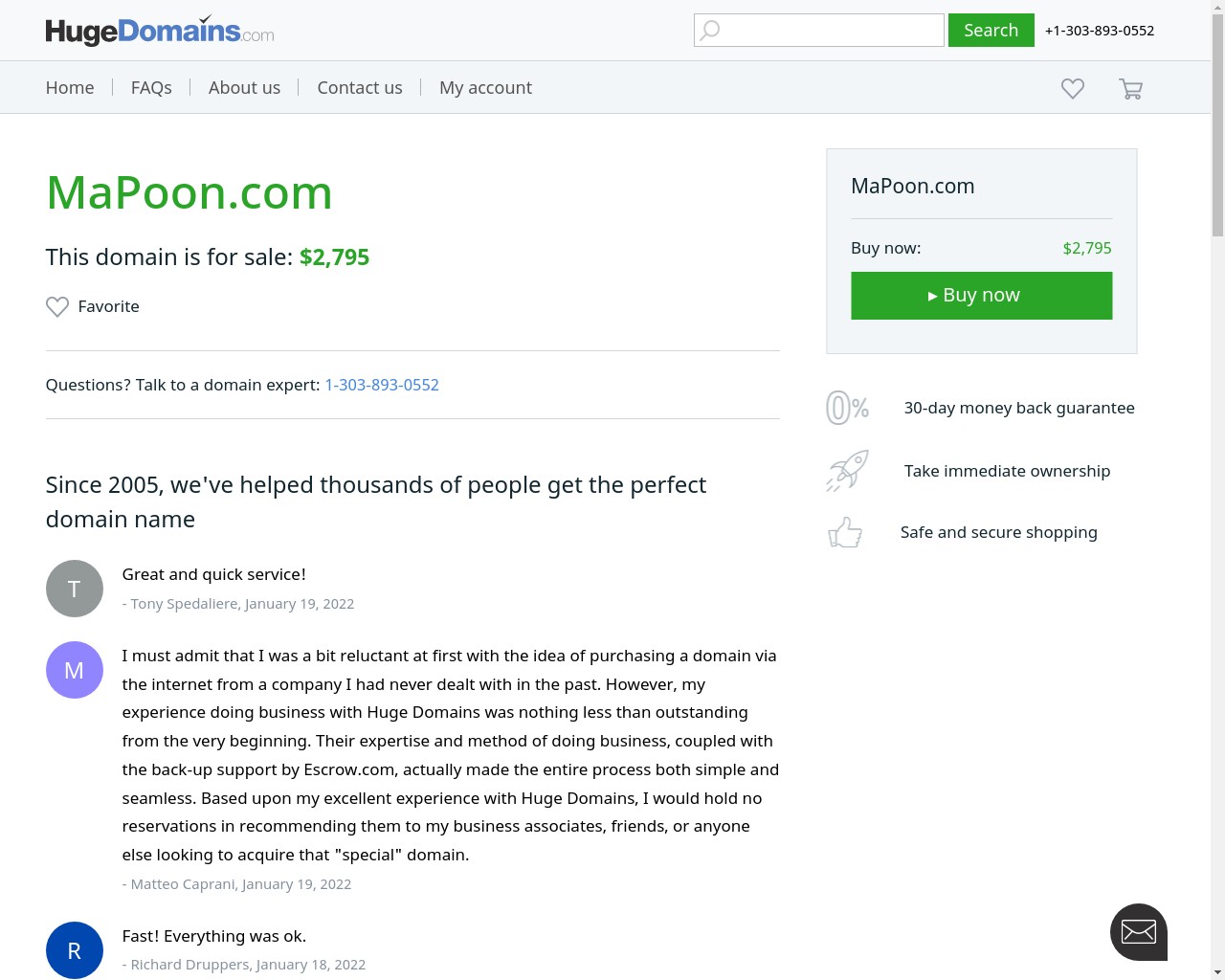1225x980 pixels.
Task: Open the Home menu item
Action: click(70, 88)
